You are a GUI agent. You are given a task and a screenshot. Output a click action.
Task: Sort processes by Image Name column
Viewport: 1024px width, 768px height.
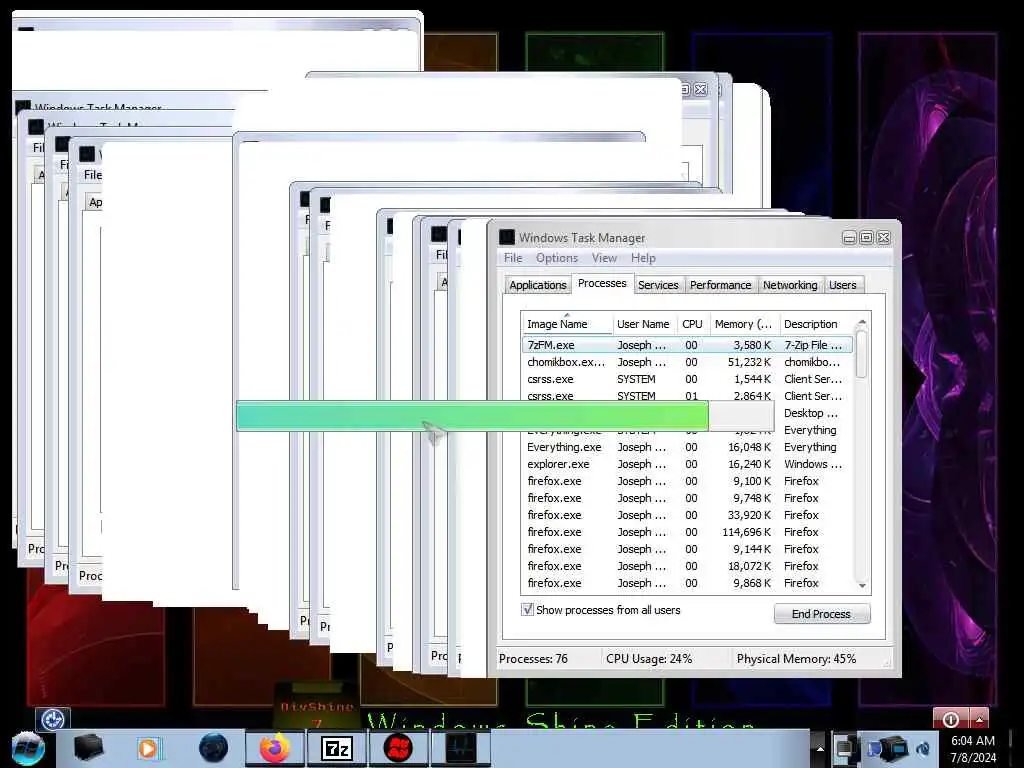(567, 324)
